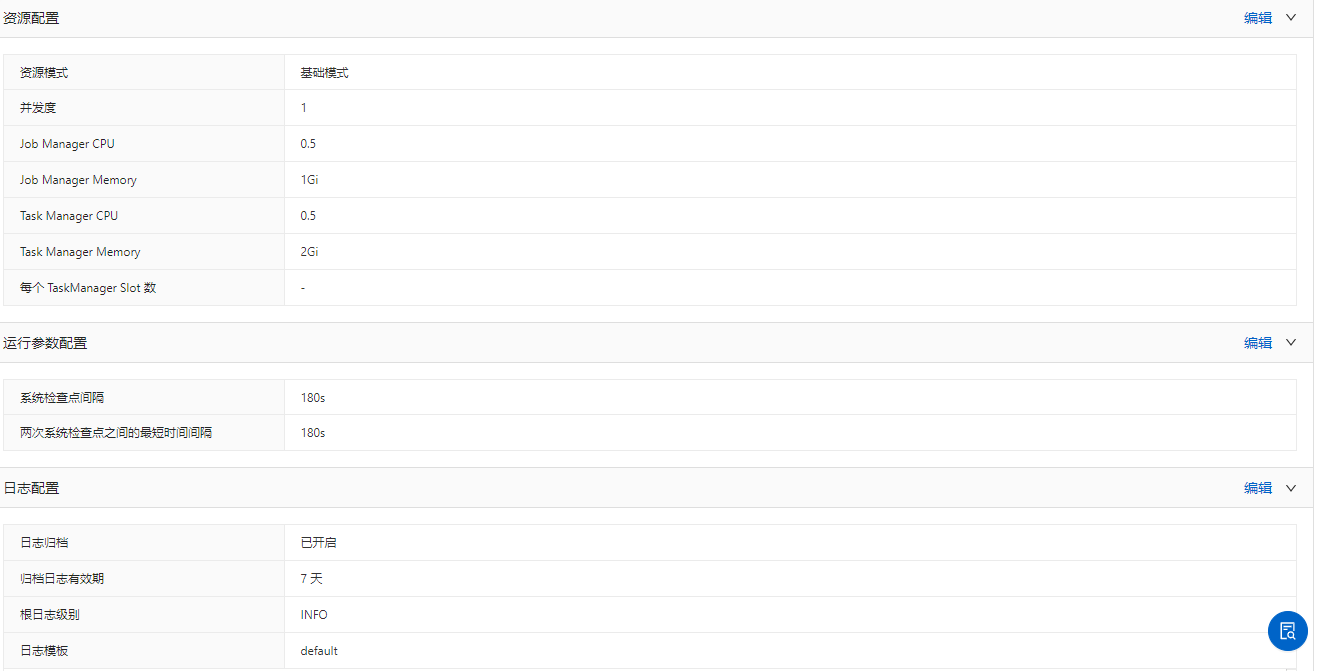Open the floating document search help icon
The width and height of the screenshot is (1330, 671).
pyautogui.click(x=1287, y=631)
